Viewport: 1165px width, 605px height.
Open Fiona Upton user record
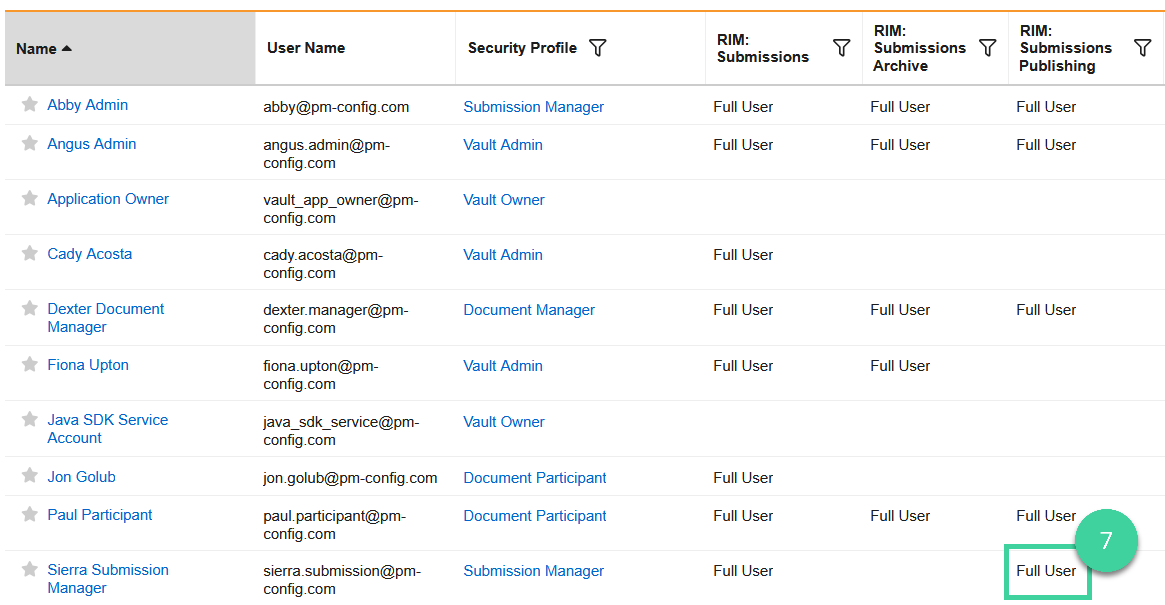tap(88, 365)
